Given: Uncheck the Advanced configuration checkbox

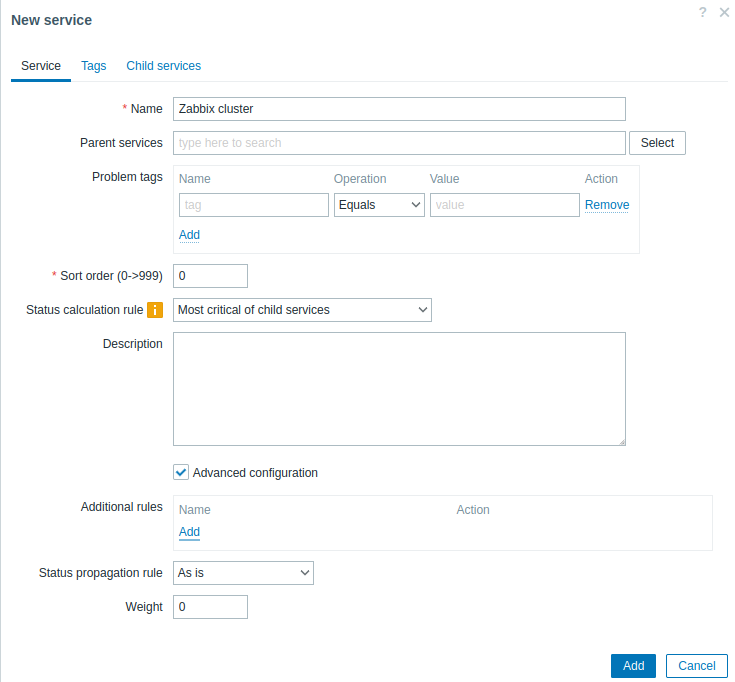Looking at the screenshot, I should 181,472.
